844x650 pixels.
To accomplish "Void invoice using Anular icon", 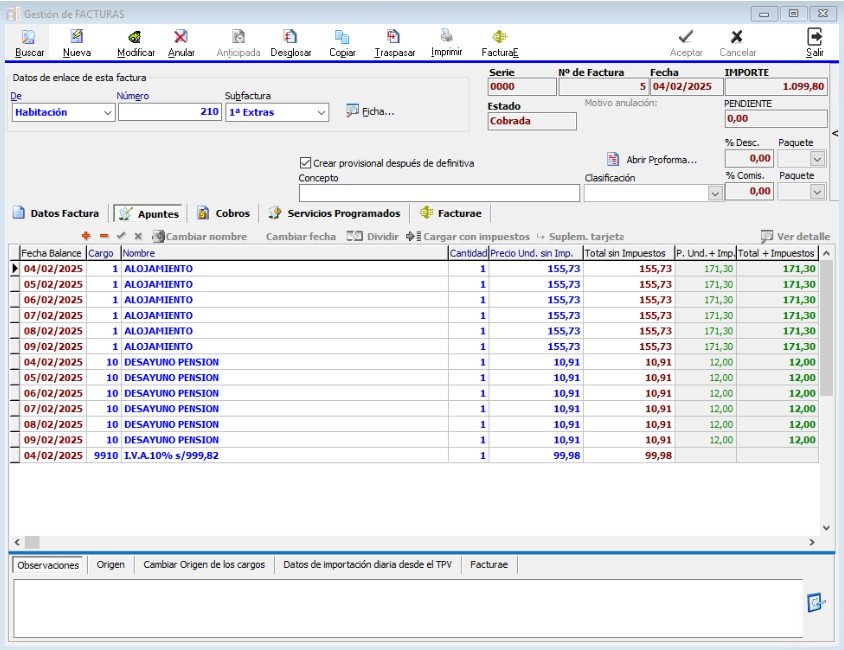I will [x=181, y=37].
